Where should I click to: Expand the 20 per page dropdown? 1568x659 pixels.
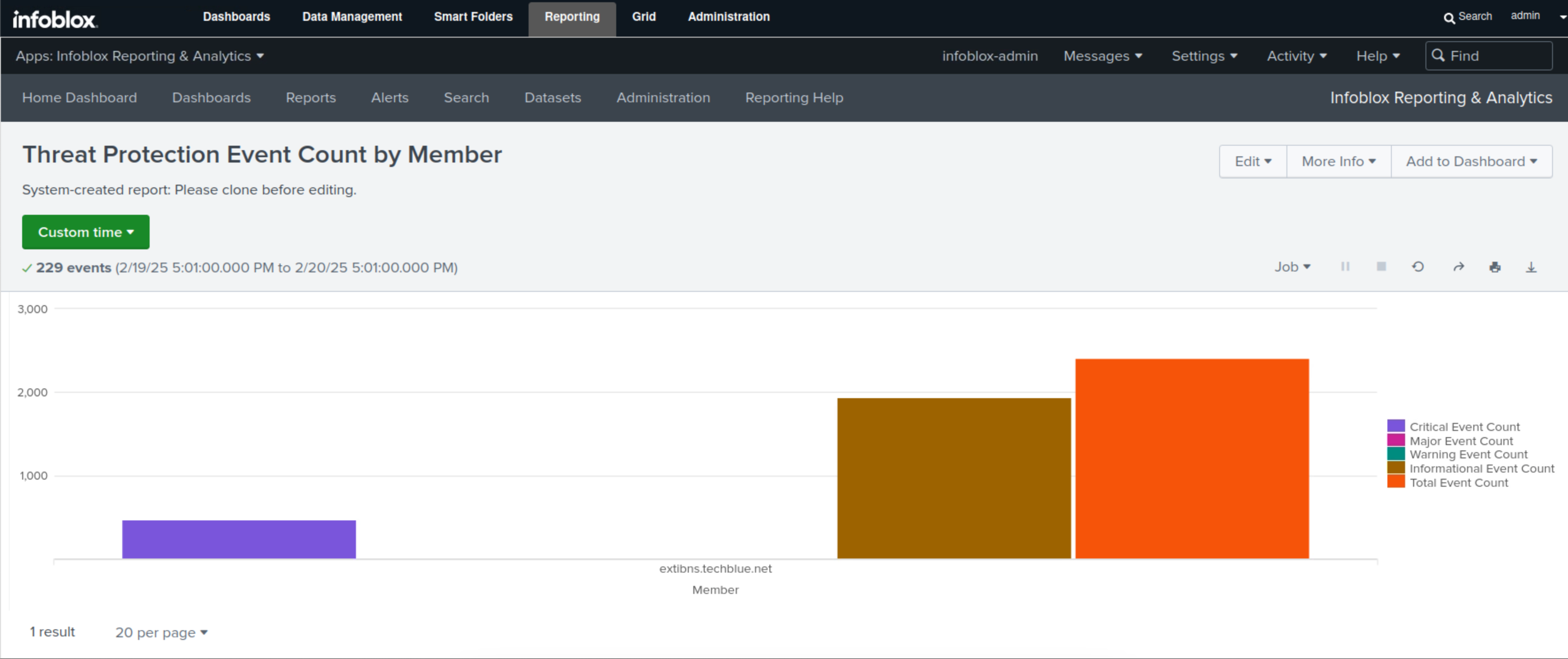[161, 632]
